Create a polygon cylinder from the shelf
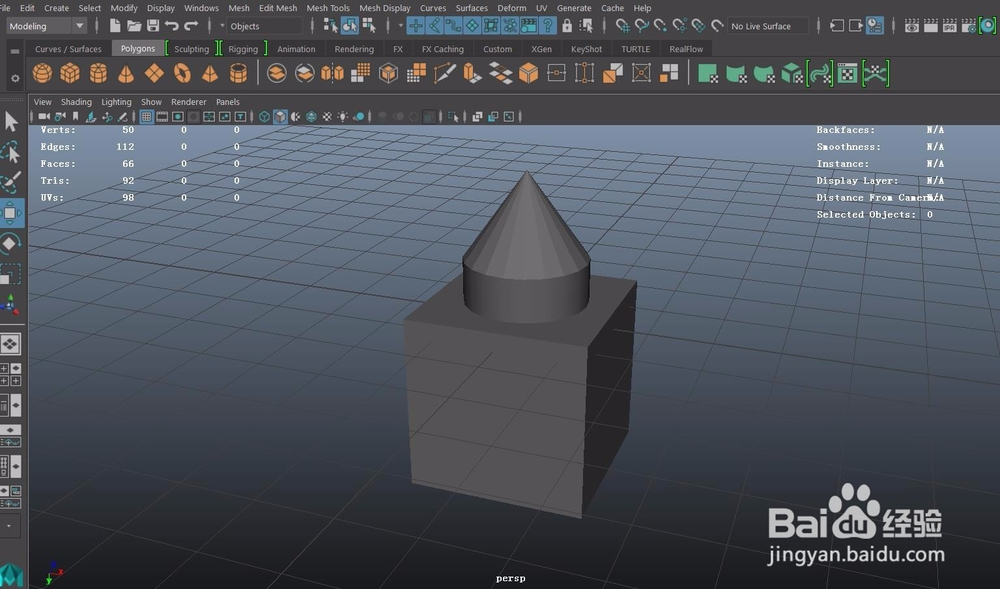Screen dimensions: 1000x589 [98, 73]
